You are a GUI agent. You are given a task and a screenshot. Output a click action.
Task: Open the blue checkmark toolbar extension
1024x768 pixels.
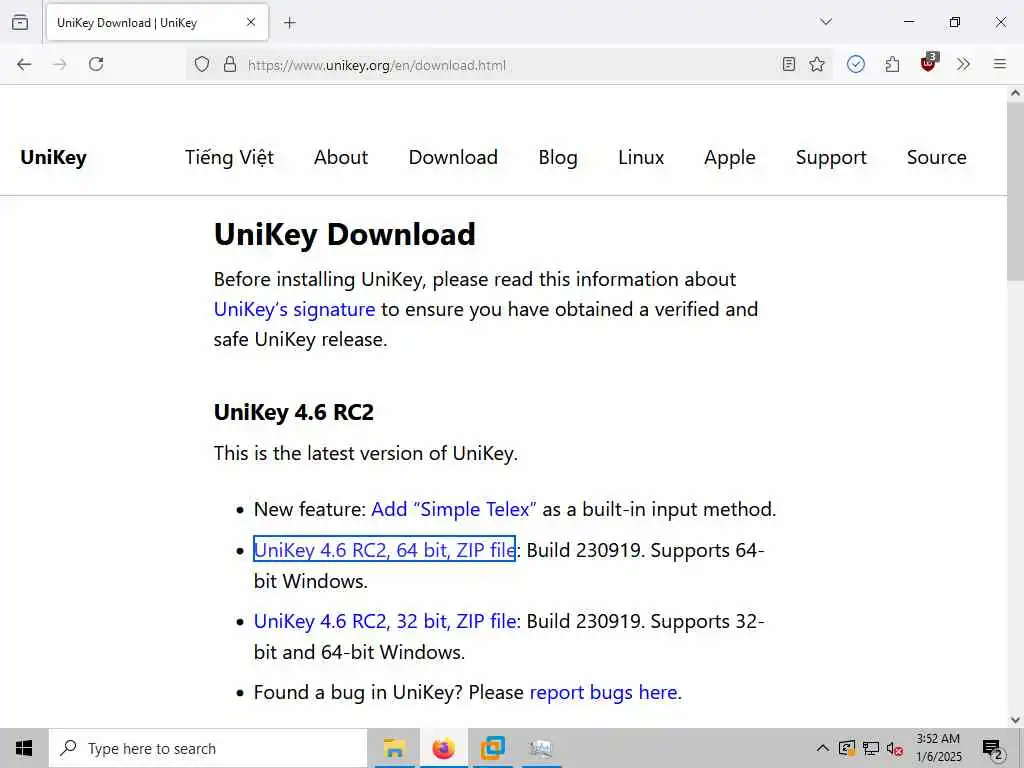pyautogui.click(x=856, y=64)
